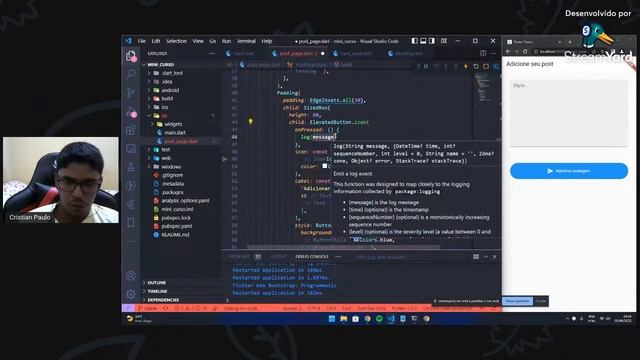
Task: Toggle secondary side bar layout button
Action: 432,41
